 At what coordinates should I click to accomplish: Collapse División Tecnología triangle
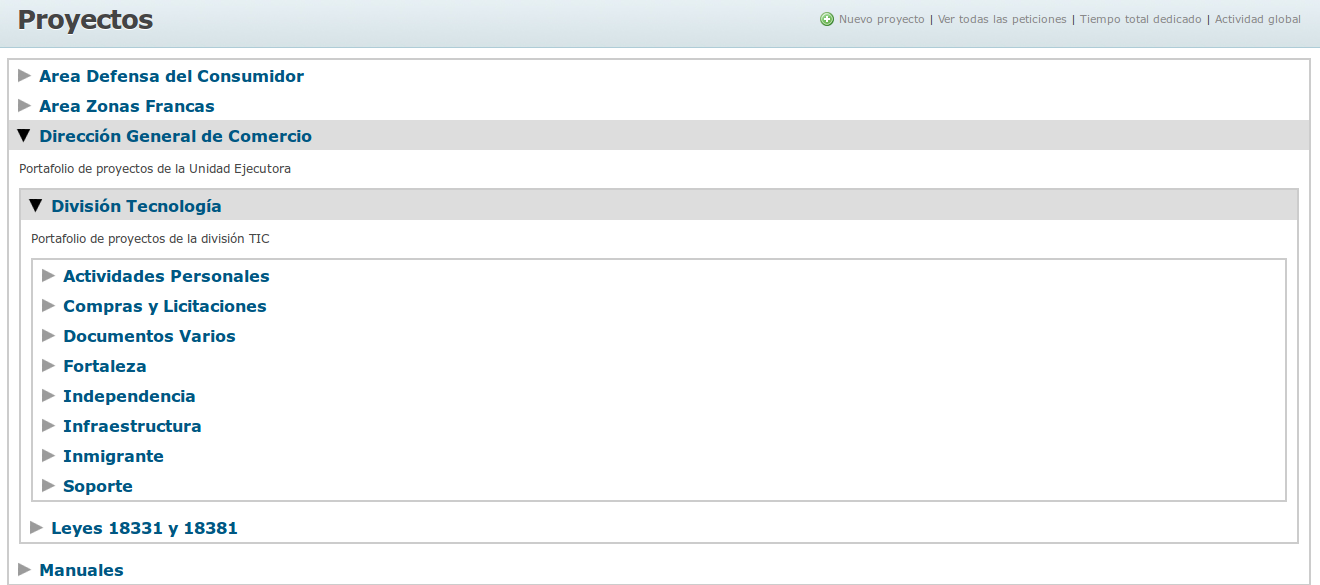pos(37,206)
